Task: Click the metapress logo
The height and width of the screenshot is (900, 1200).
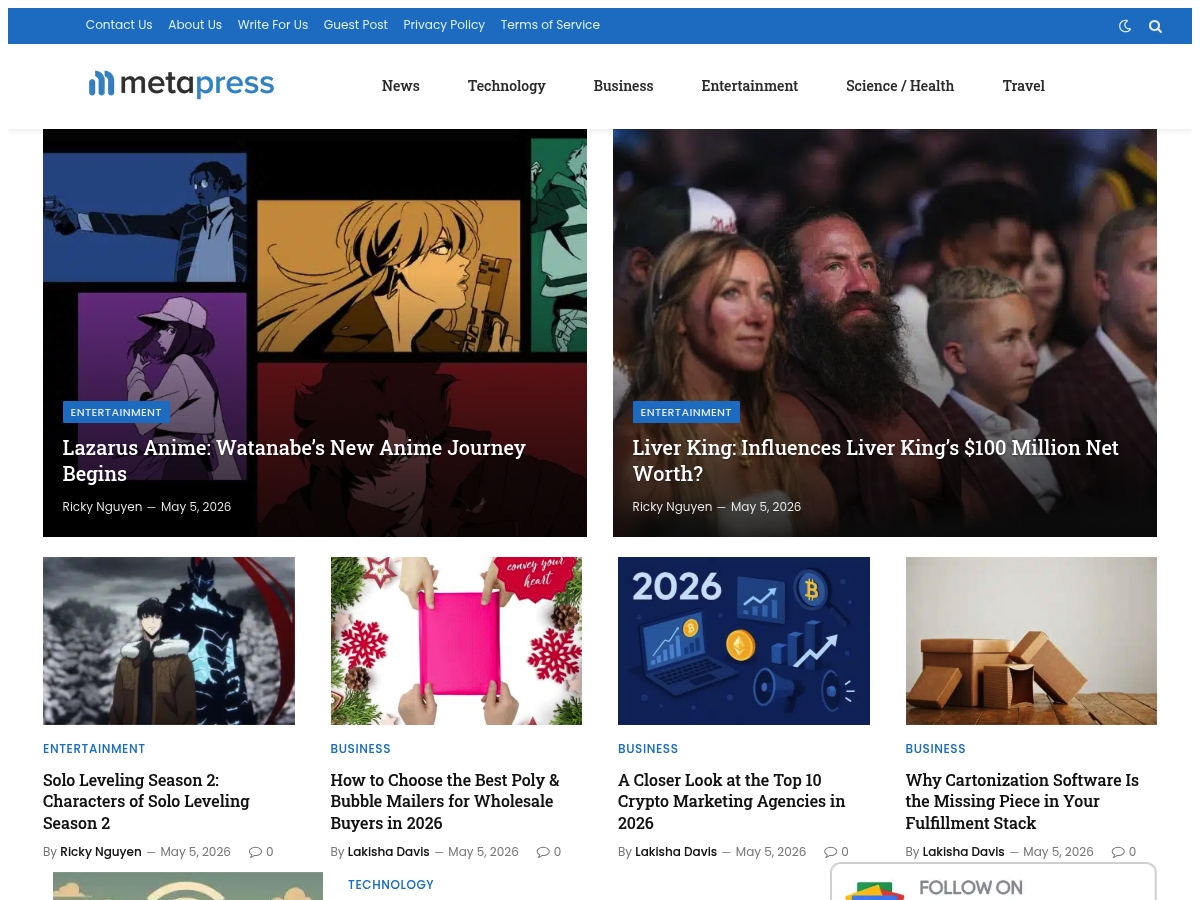Action: click(x=181, y=85)
